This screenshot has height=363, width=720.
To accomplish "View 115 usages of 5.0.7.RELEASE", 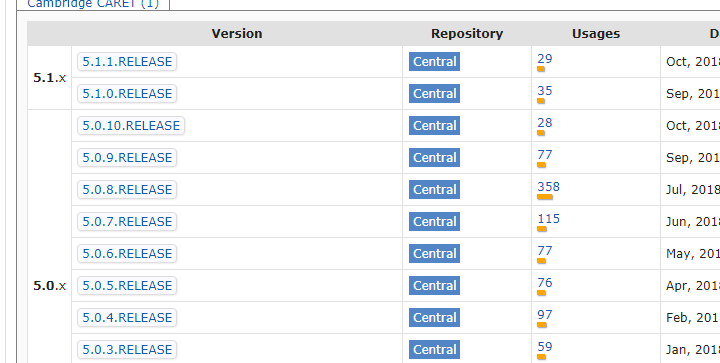I will point(549,219).
